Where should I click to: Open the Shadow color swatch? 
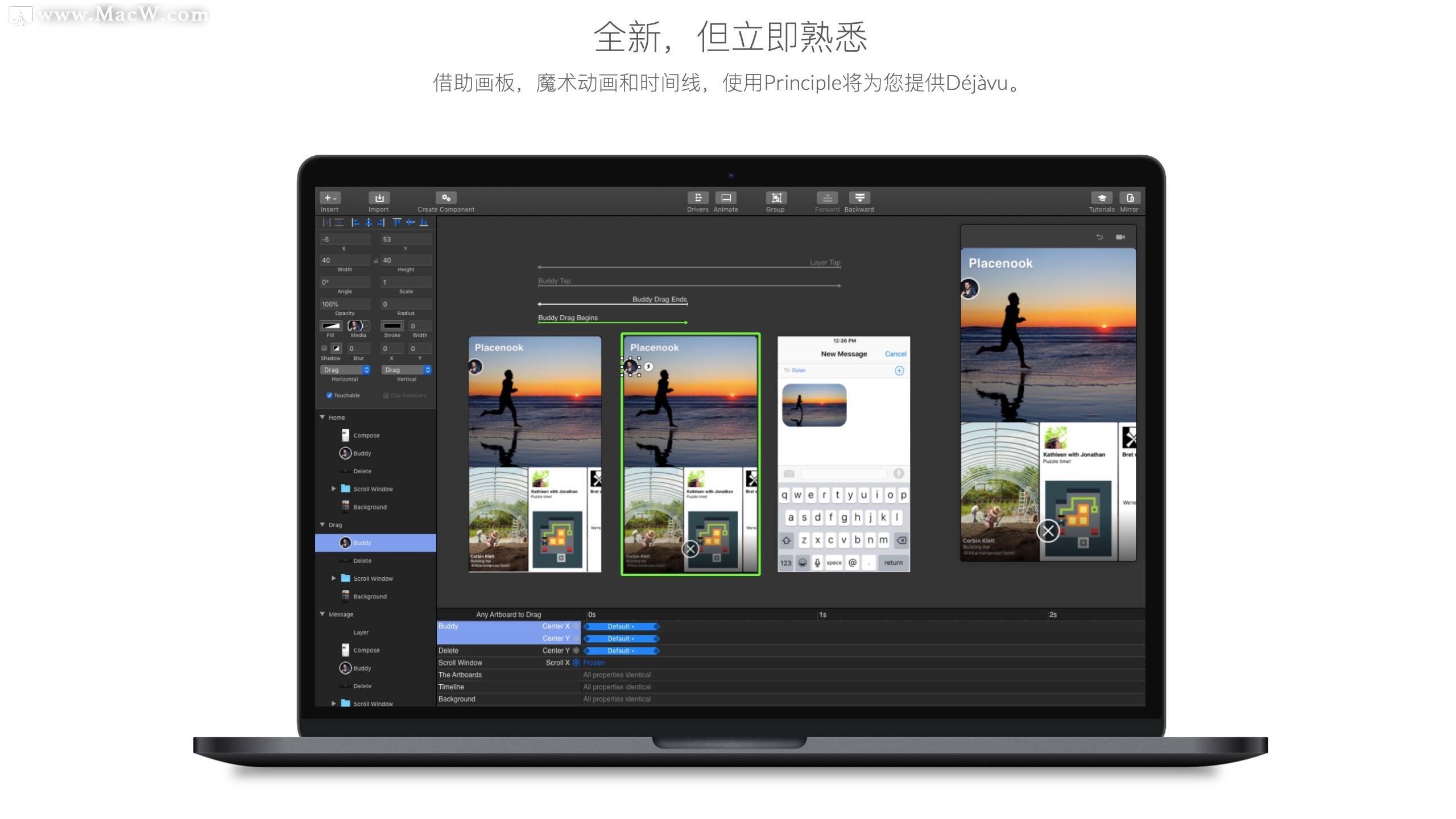click(x=336, y=348)
